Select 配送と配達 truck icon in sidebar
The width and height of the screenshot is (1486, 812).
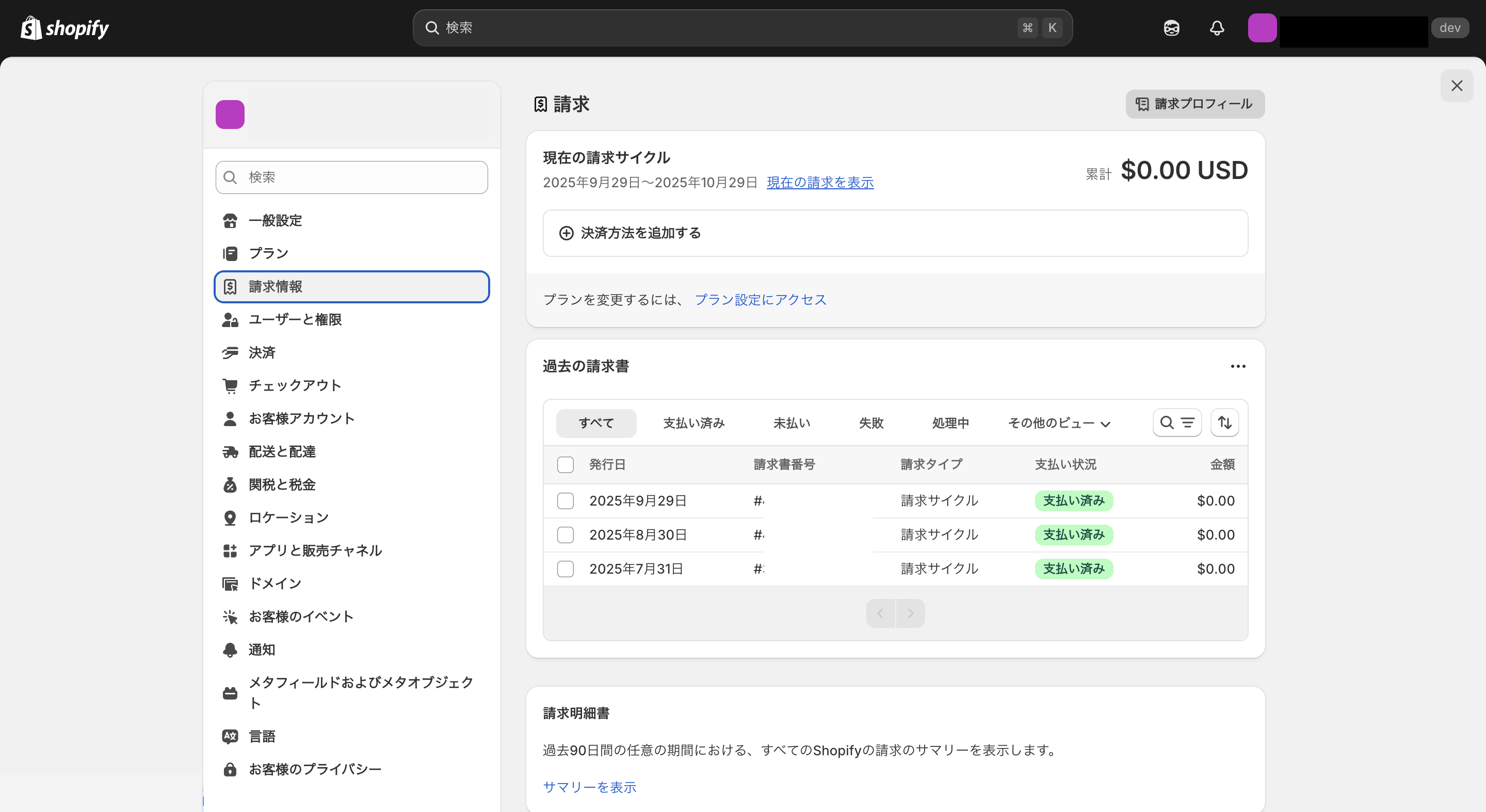click(230, 451)
